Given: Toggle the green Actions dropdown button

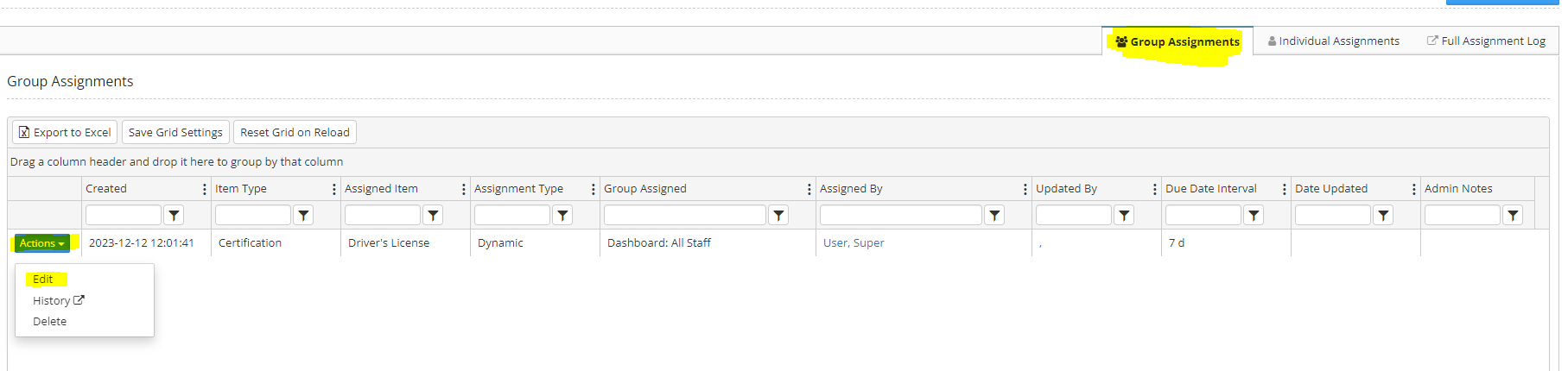Looking at the screenshot, I should point(42,243).
